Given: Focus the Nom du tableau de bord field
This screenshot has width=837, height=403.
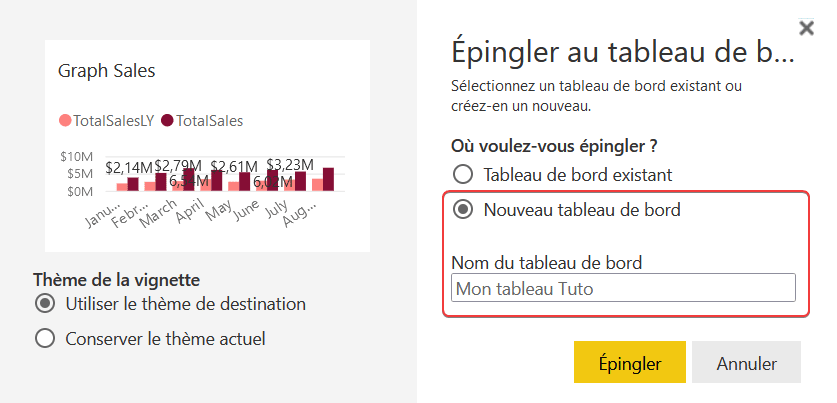Looking at the screenshot, I should 623,288.
